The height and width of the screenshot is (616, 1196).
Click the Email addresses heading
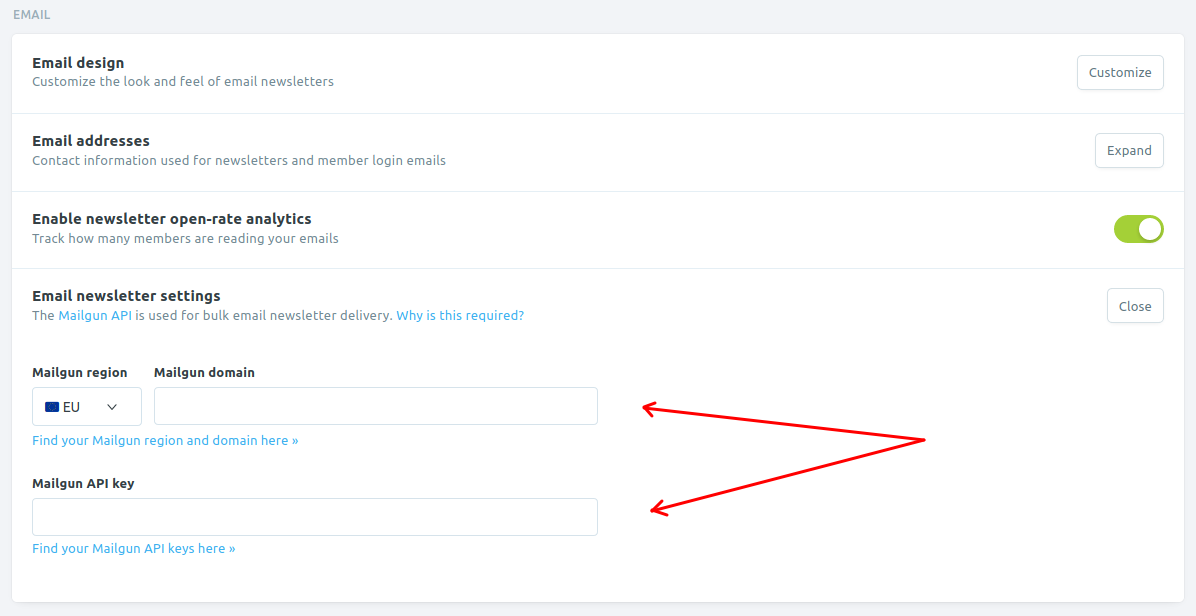coord(91,140)
